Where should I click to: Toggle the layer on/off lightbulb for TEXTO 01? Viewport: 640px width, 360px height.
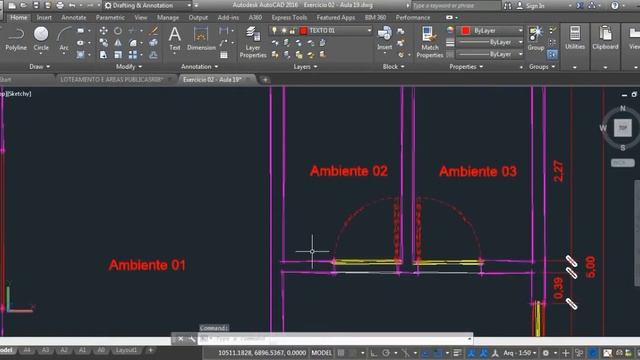coord(274,31)
